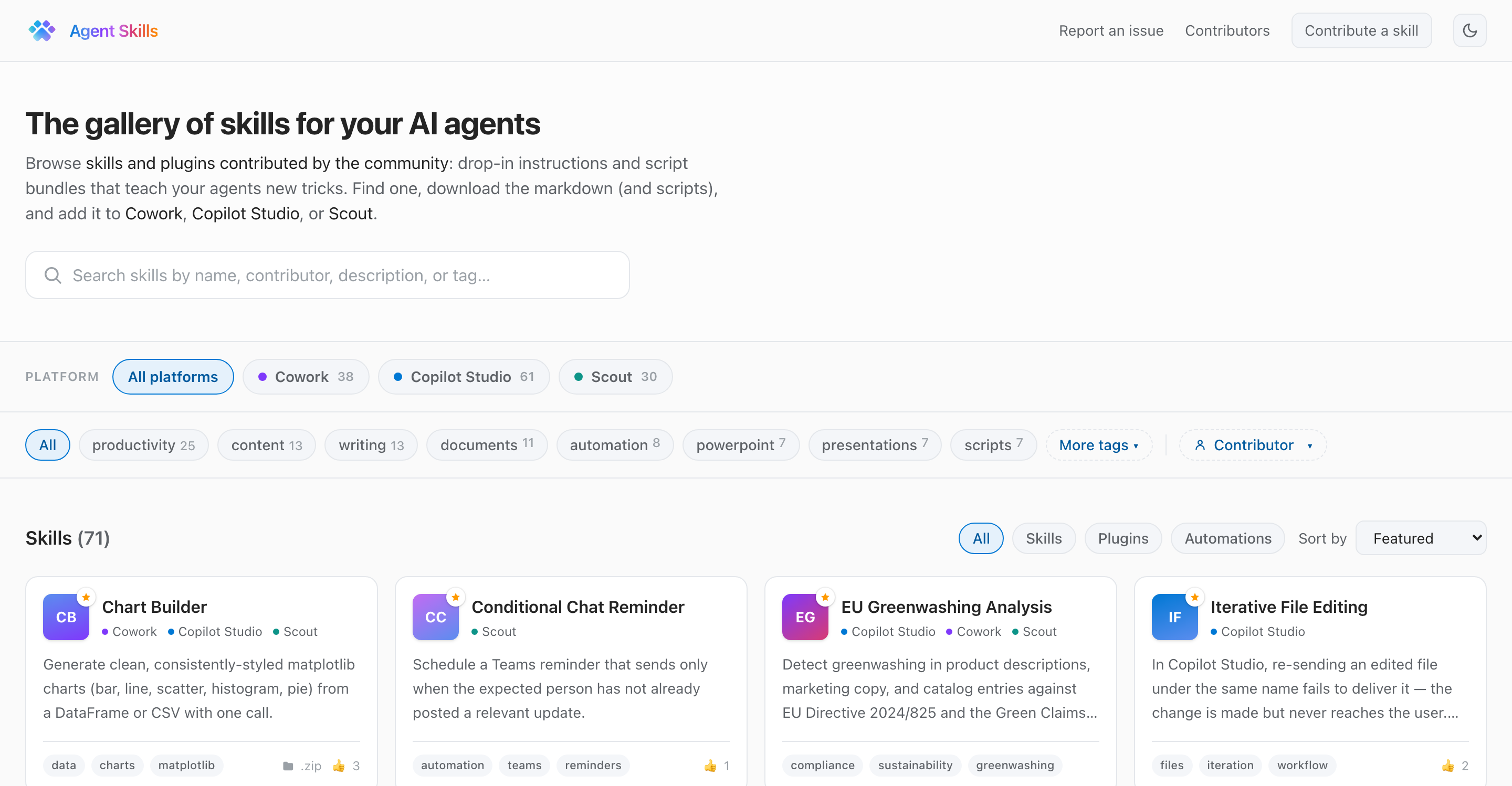Open the CC Conditional Chat Reminder avatar
Image resolution: width=1512 pixels, height=786 pixels.
click(x=436, y=617)
